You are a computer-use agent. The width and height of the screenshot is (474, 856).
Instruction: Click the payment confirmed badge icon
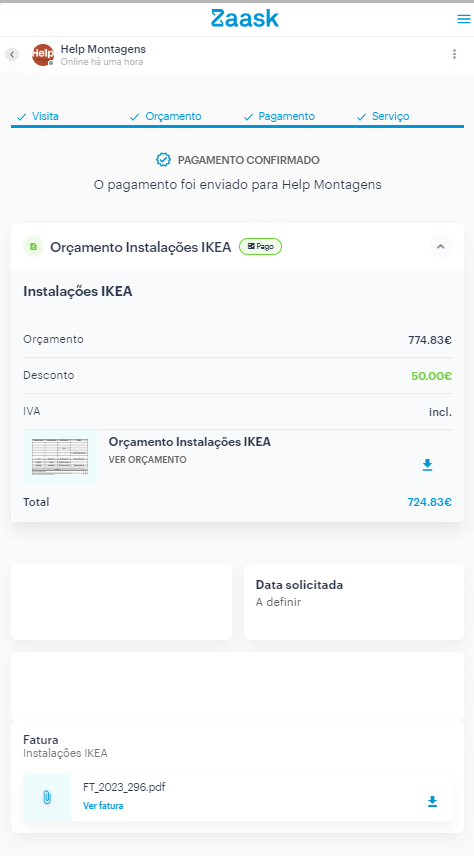coord(163,160)
